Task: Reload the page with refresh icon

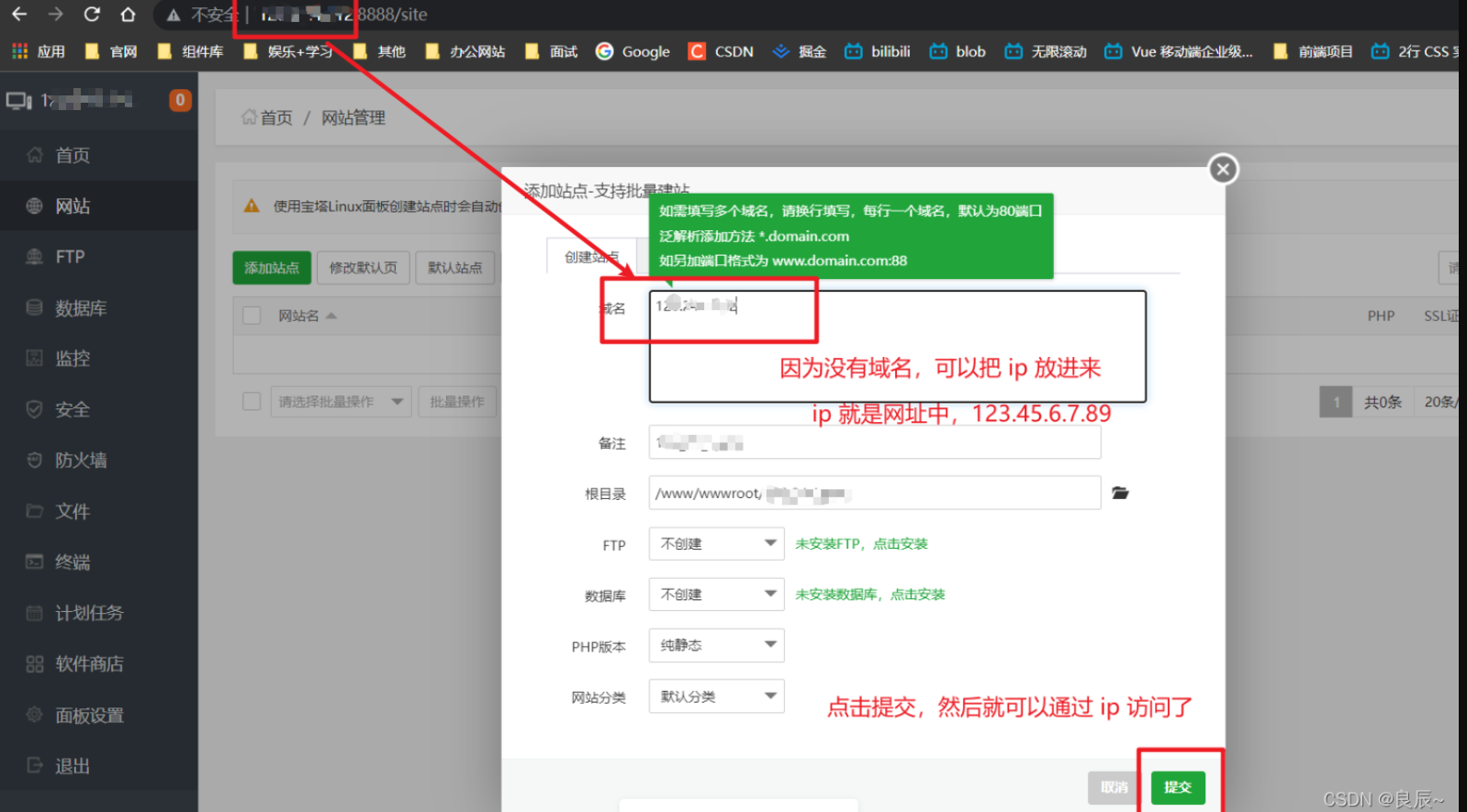Action: (92, 14)
